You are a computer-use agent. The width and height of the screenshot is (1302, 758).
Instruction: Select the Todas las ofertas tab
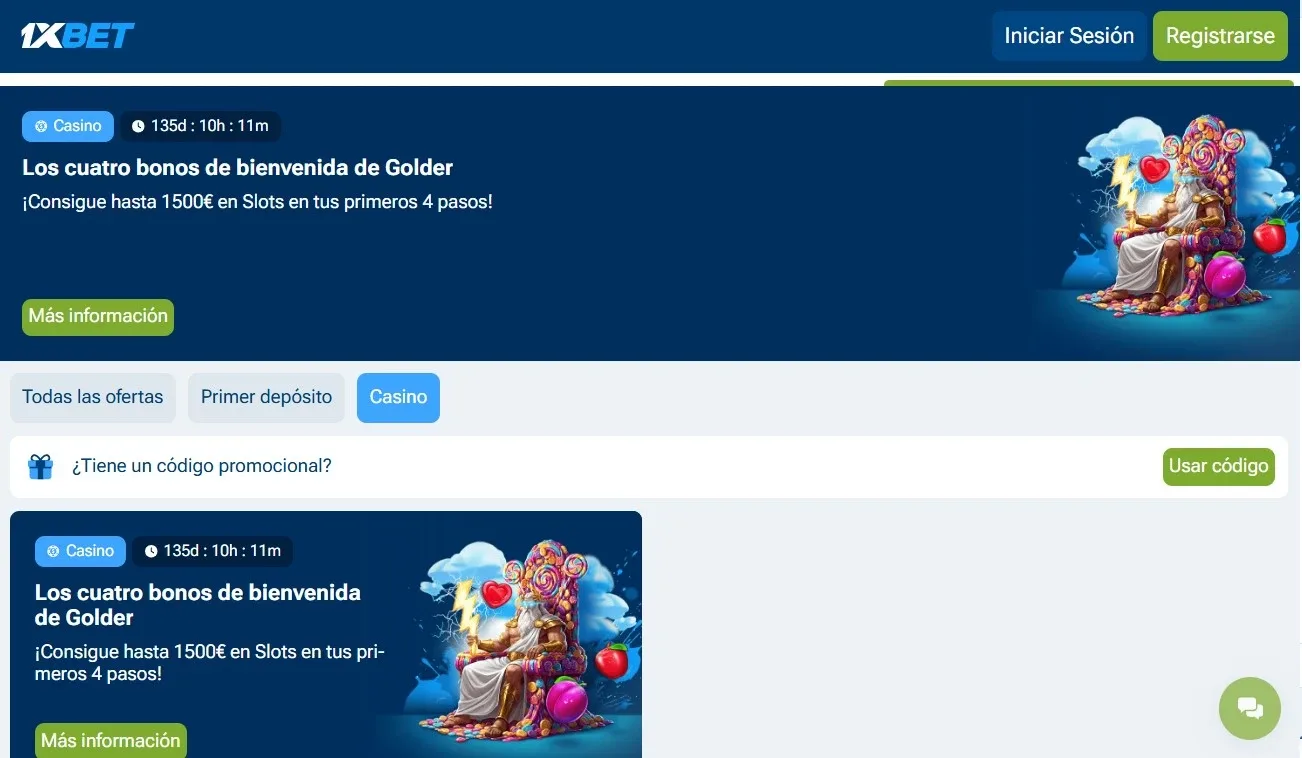coord(93,397)
